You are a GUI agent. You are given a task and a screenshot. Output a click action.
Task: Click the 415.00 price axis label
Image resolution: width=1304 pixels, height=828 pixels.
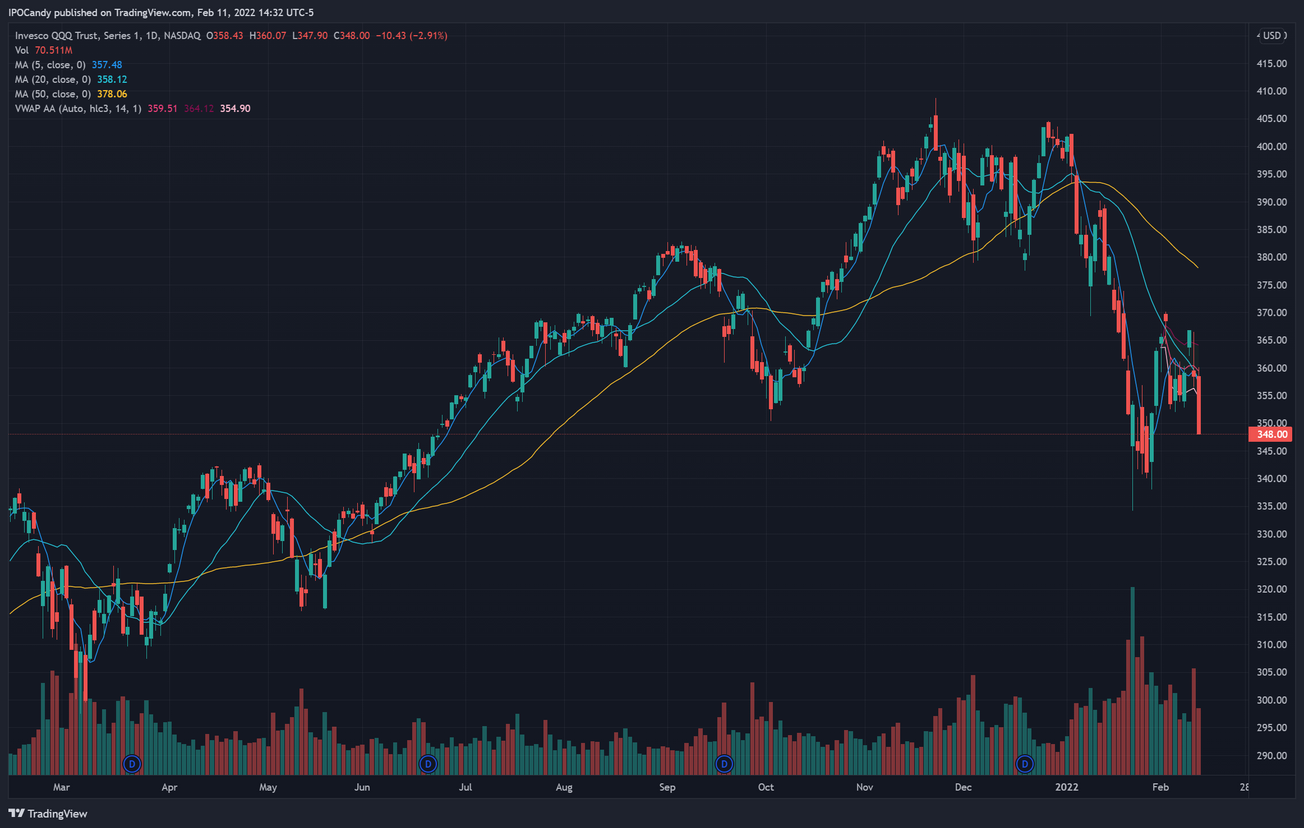click(1271, 63)
